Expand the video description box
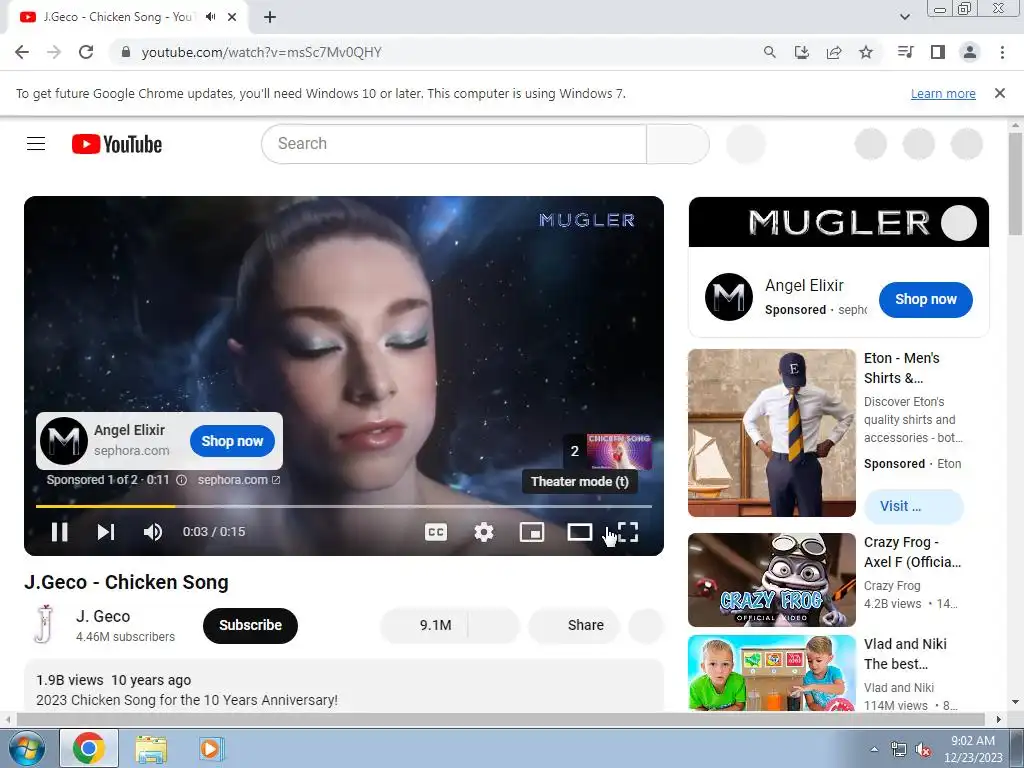 point(344,686)
